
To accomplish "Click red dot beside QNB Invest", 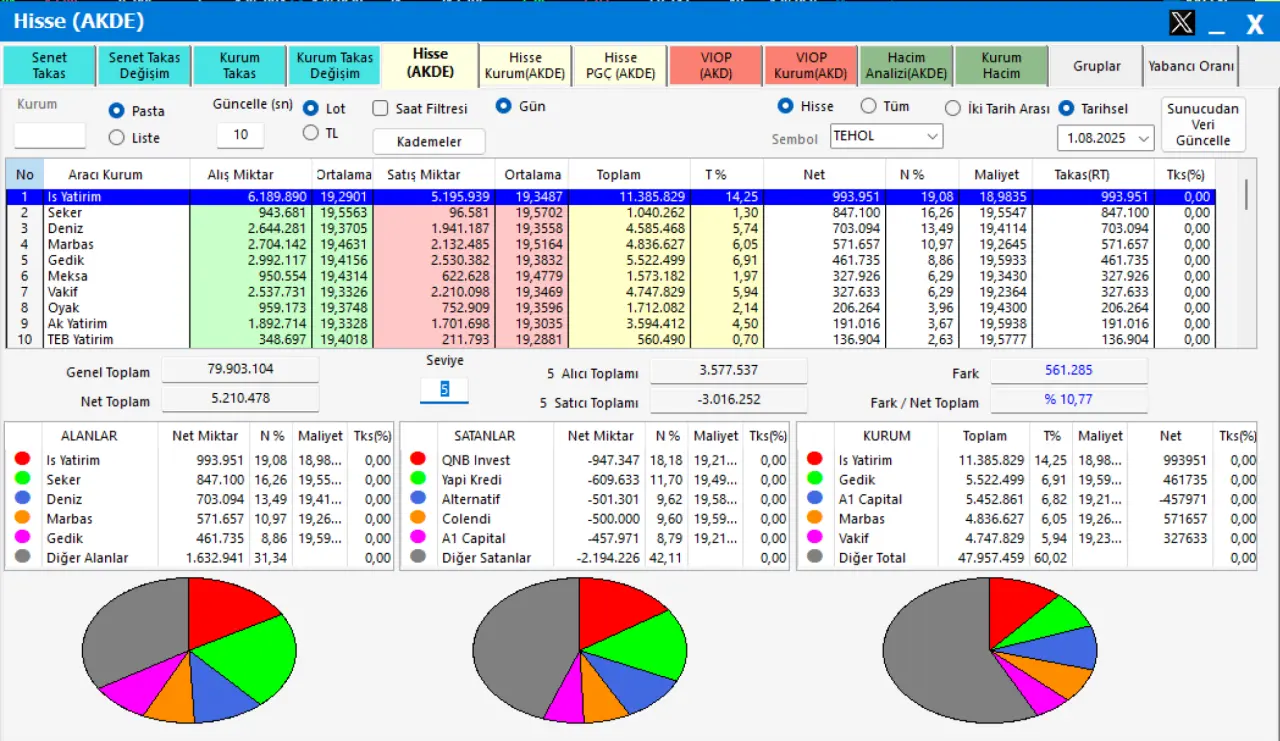I will tap(418, 460).
